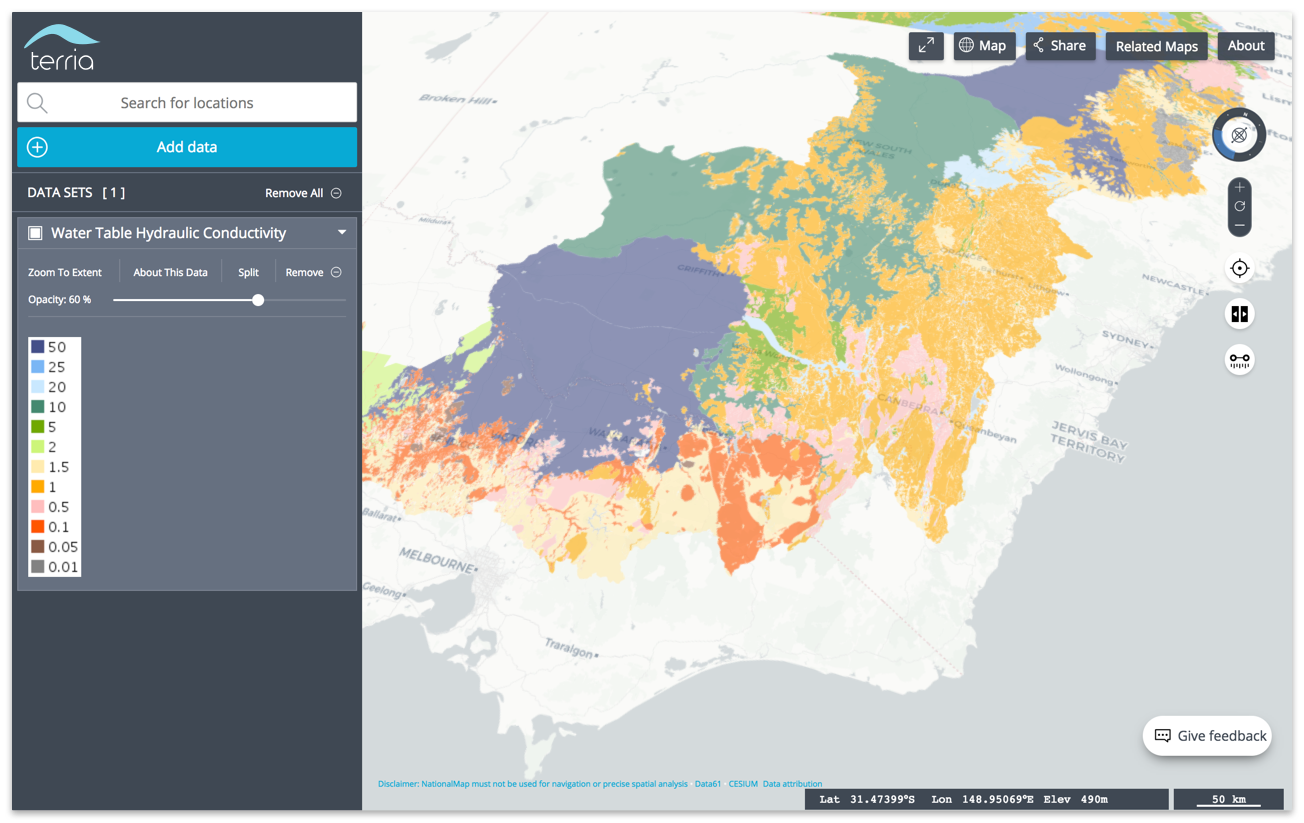This screenshot has height=823, width=1304.
Task: Click the minus circle next to Remove All
Action: click(336, 193)
